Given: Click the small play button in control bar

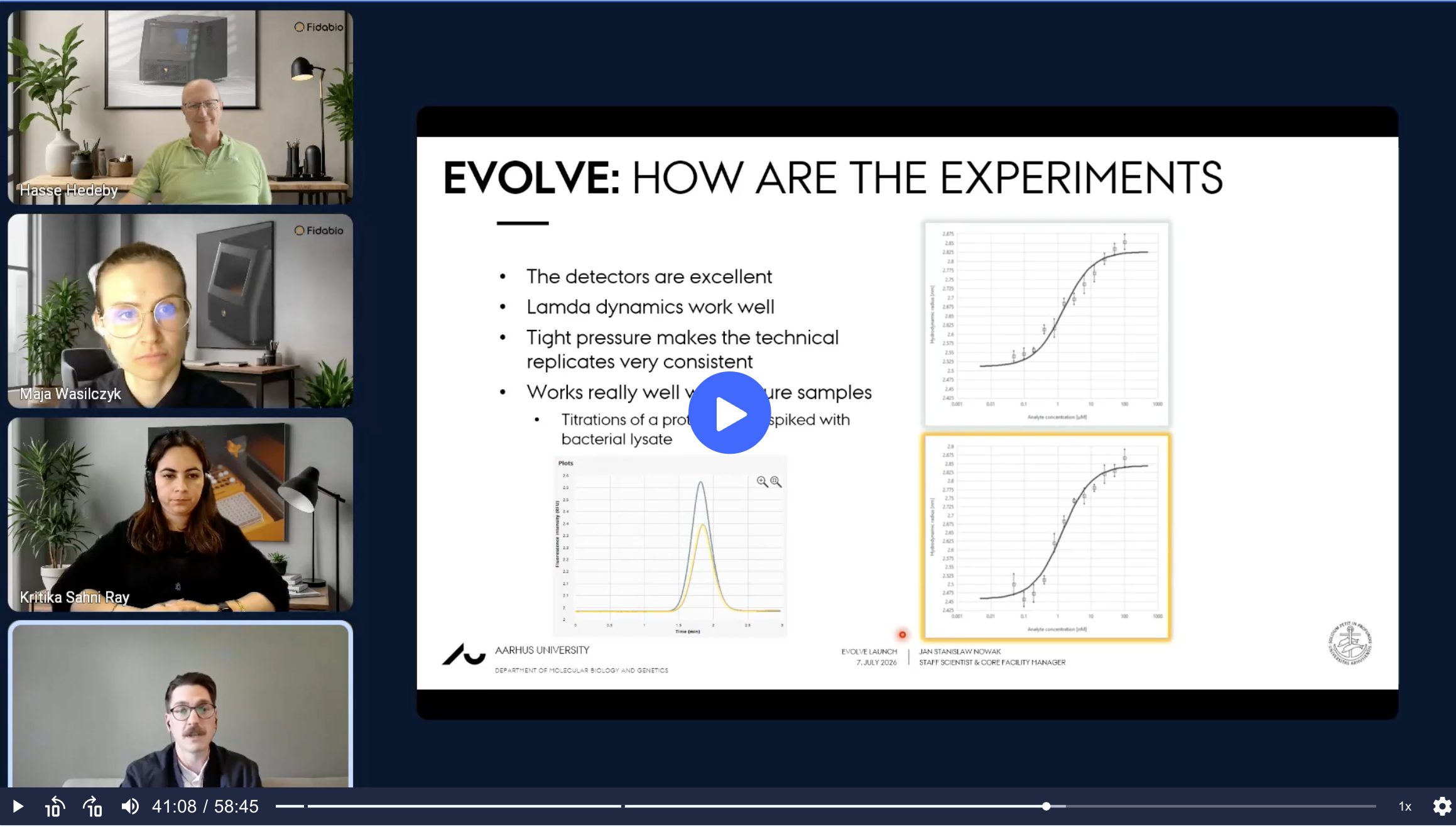Looking at the screenshot, I should 18,806.
